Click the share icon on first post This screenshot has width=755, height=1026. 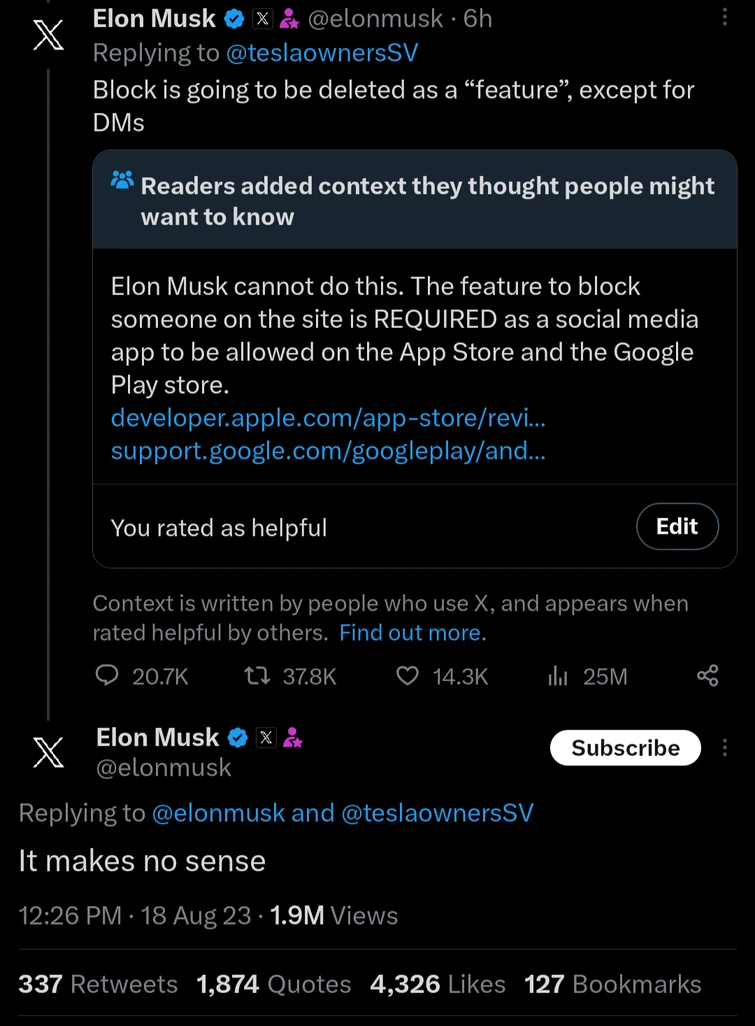coord(707,677)
